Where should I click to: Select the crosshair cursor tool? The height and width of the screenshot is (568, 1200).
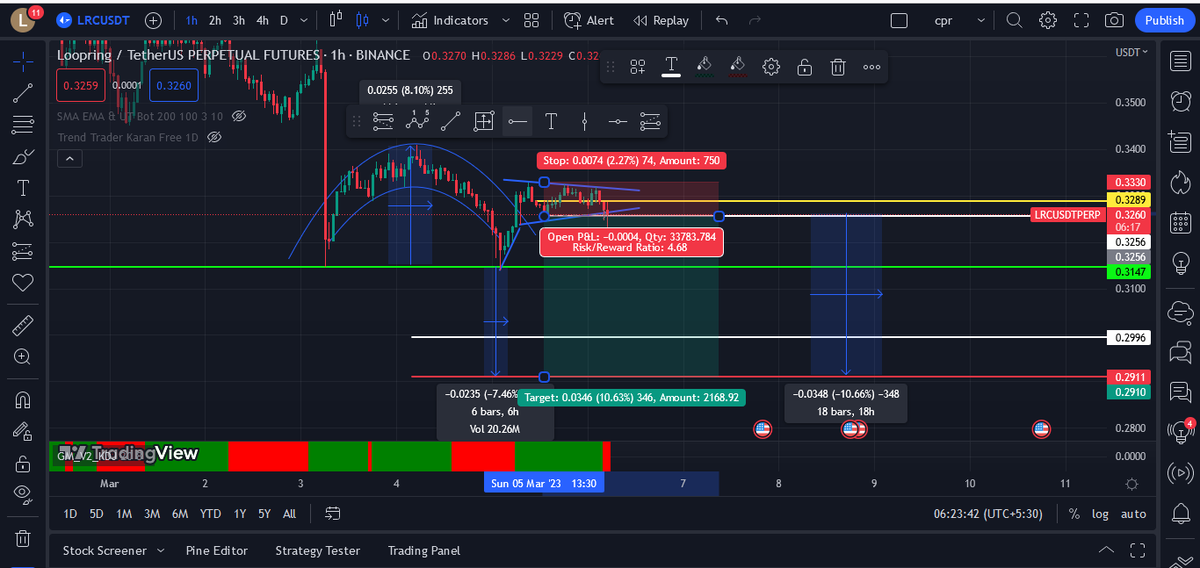coord(23,61)
